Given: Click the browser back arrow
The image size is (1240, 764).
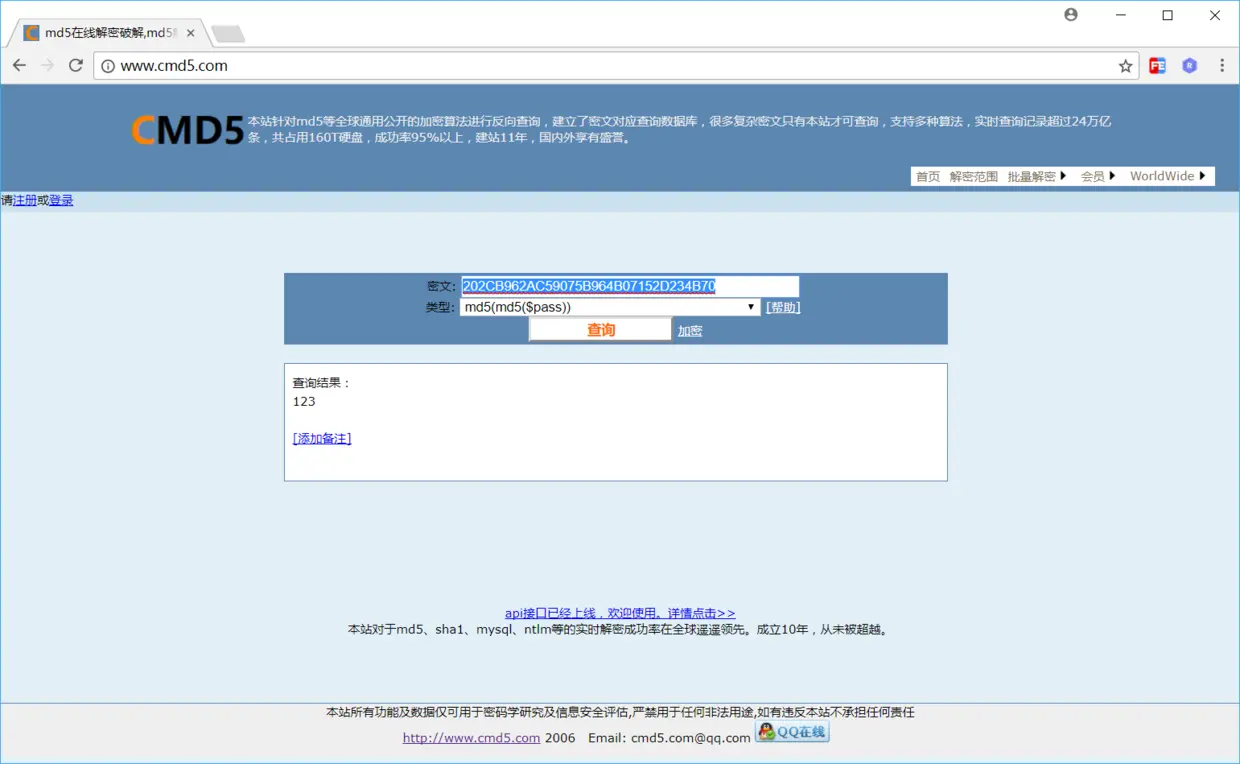Looking at the screenshot, I should coord(19,65).
